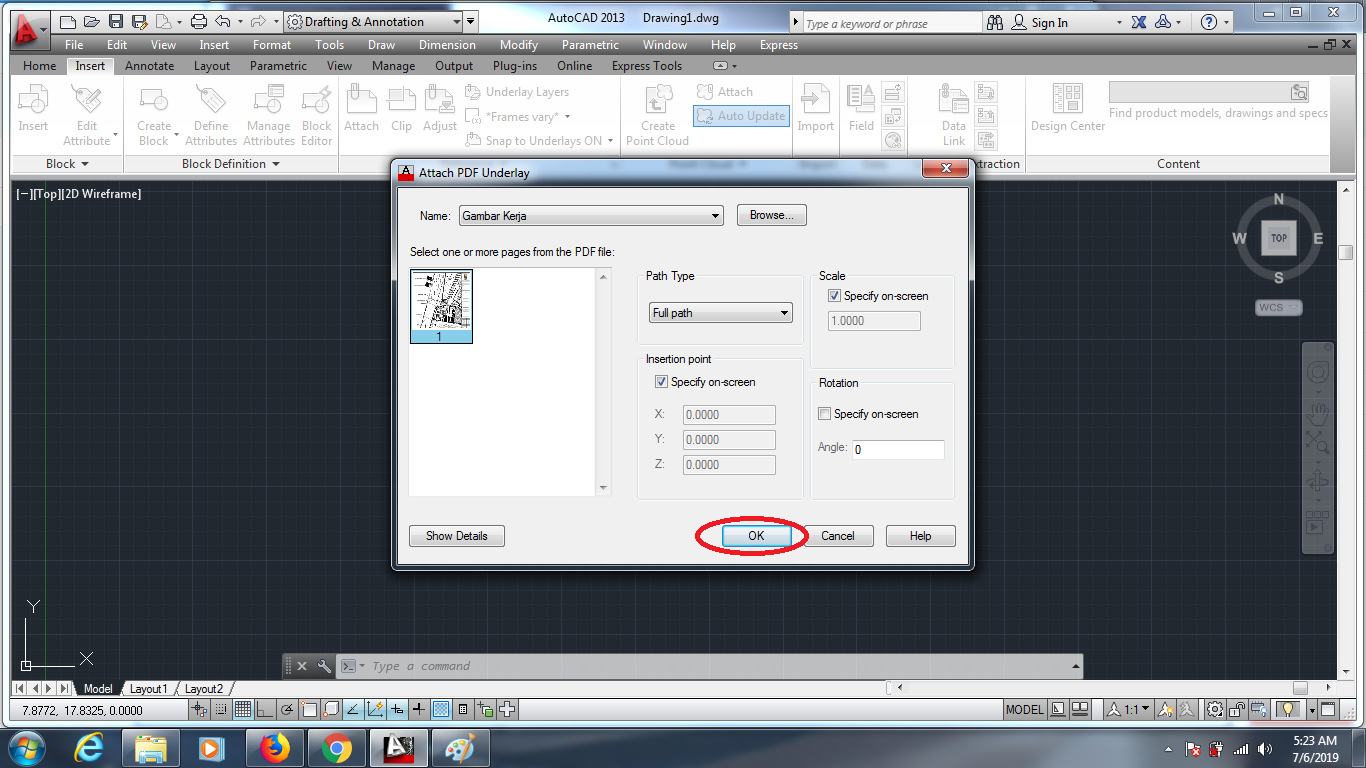The height and width of the screenshot is (768, 1366).
Task: Click the Open file icon in quick access toolbar
Action: click(x=92, y=21)
